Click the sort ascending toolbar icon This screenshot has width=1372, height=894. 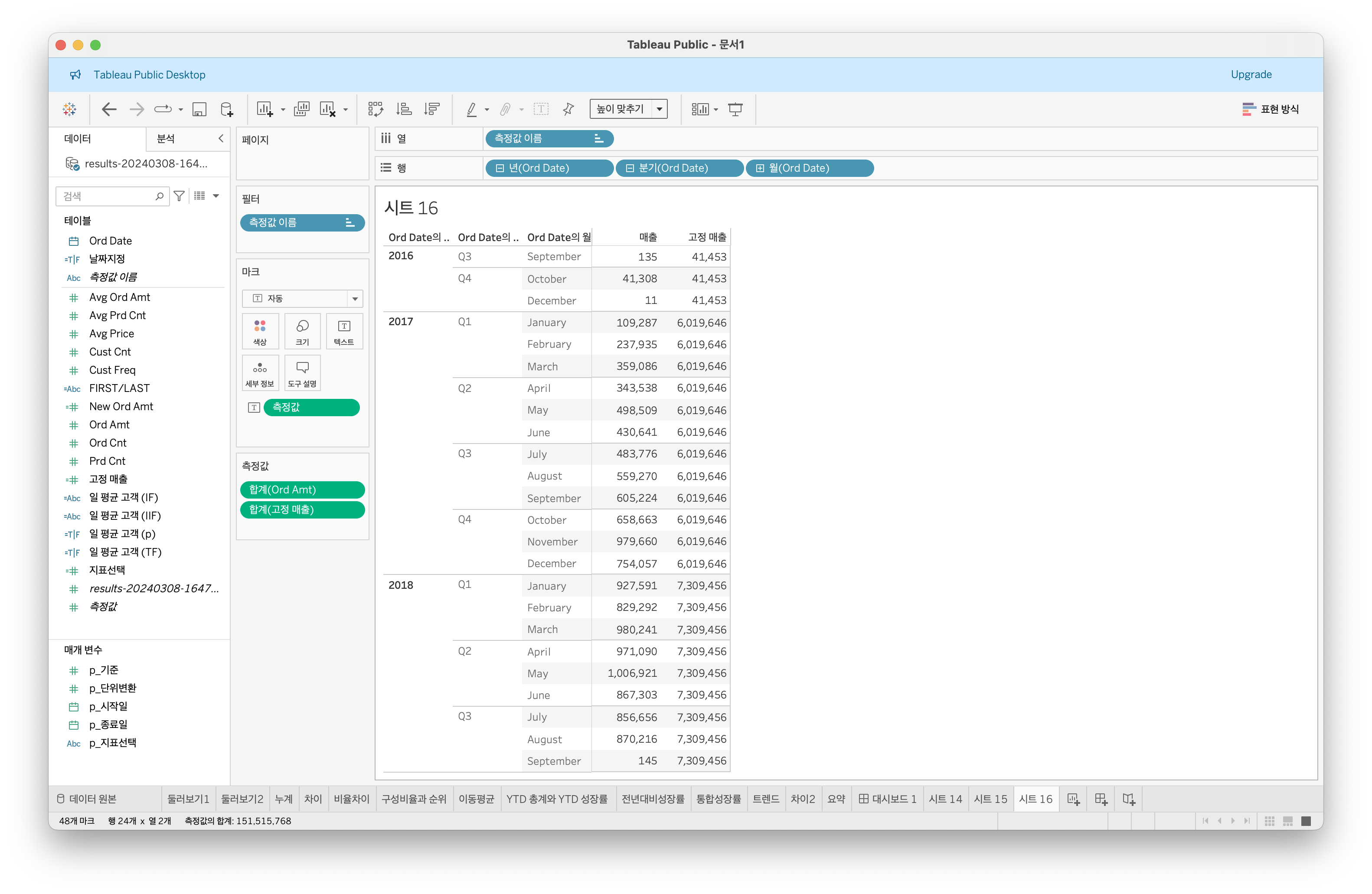404,109
